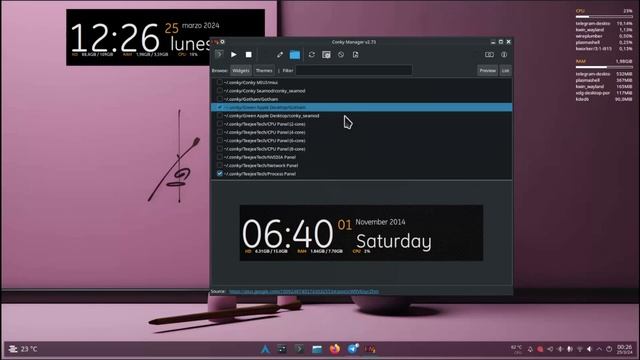Open the Source hyperlink at the window bottom
This screenshot has width=640, height=360.
coord(304,291)
